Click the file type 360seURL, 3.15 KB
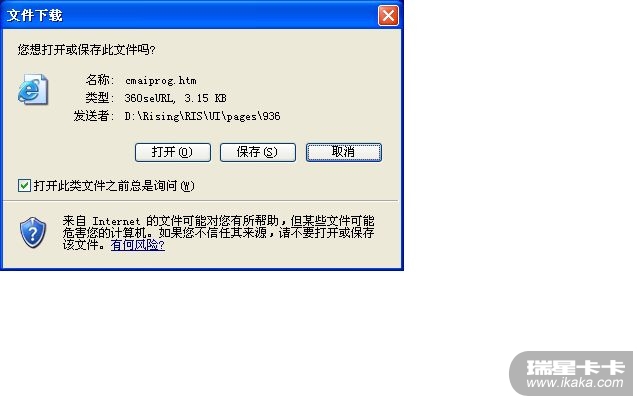Screen dimensions: 640x400 tap(176, 98)
